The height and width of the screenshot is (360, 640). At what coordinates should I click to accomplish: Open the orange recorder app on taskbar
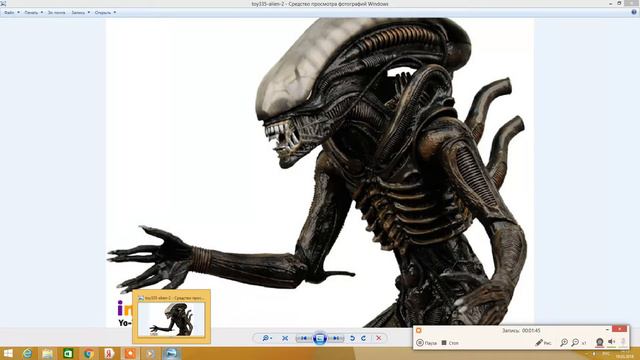click(x=130, y=353)
